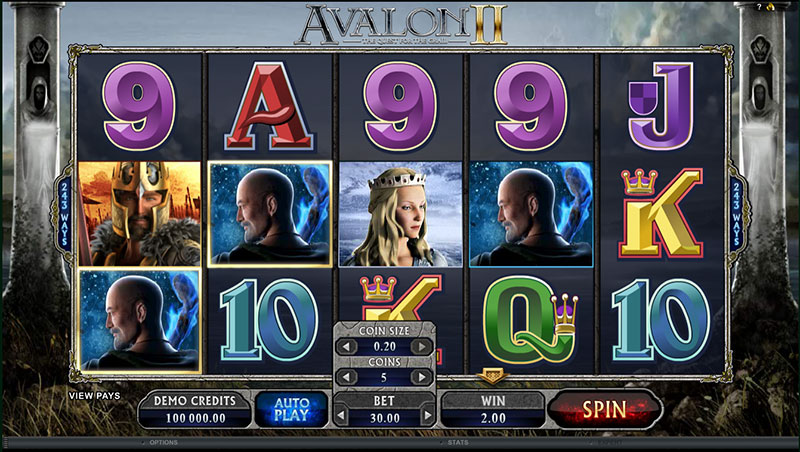
Task: Open the Options menu in the bottom bar
Action: click(x=163, y=442)
